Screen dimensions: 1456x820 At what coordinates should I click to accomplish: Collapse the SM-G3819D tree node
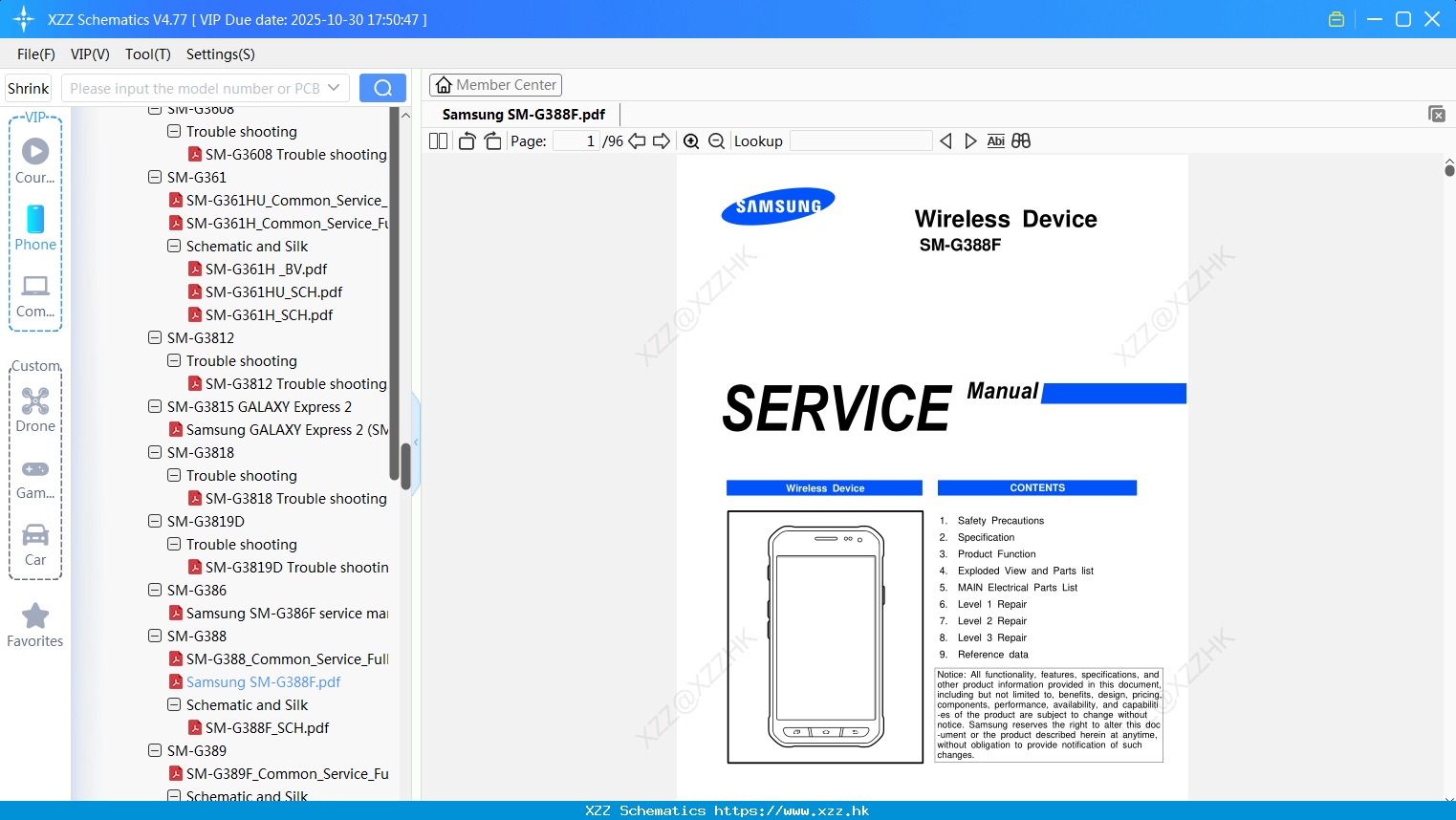[x=155, y=521]
